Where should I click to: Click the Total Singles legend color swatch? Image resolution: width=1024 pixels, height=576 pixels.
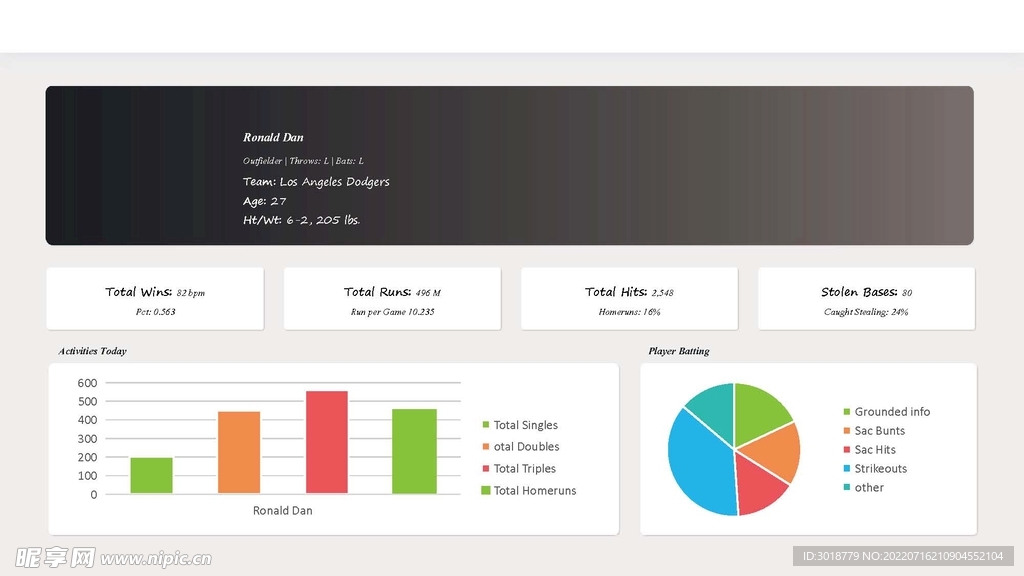click(486, 425)
